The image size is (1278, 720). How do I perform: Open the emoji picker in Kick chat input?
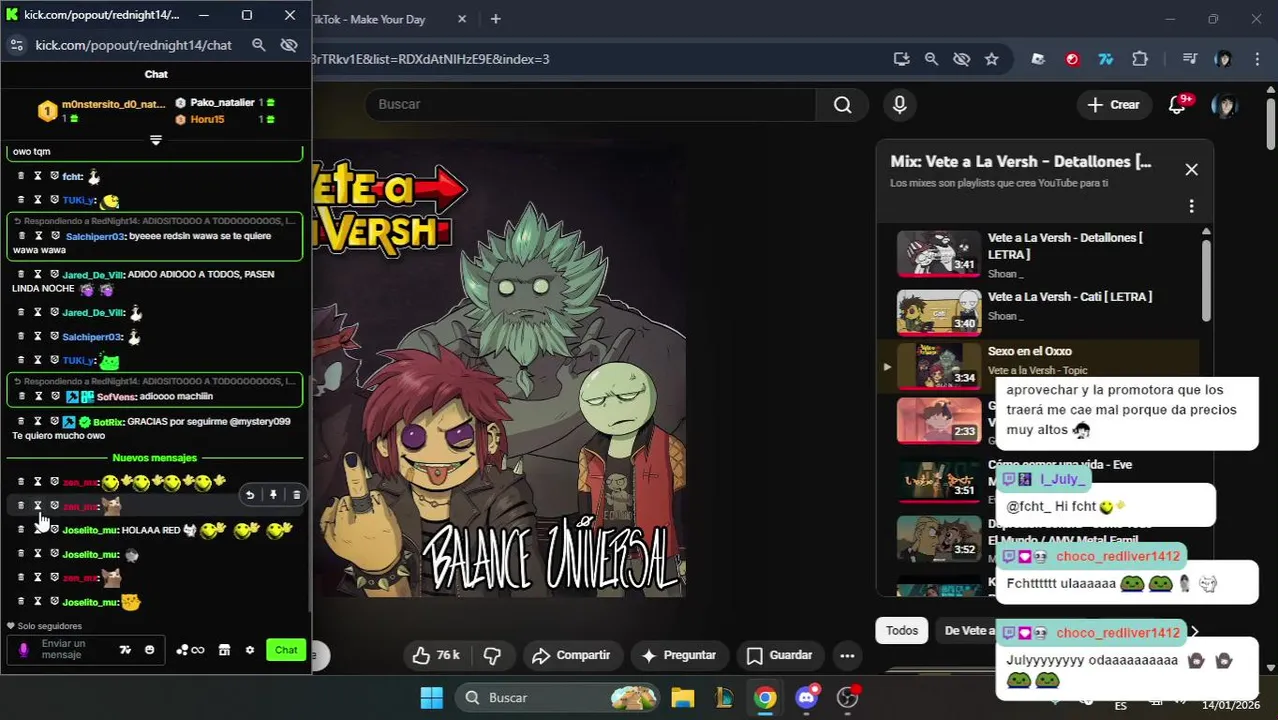point(149,650)
